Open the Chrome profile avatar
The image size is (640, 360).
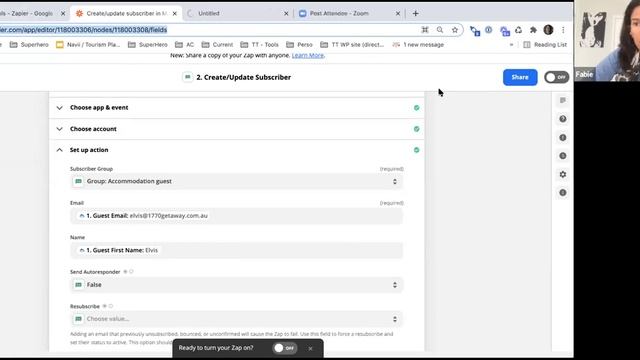[548, 30]
